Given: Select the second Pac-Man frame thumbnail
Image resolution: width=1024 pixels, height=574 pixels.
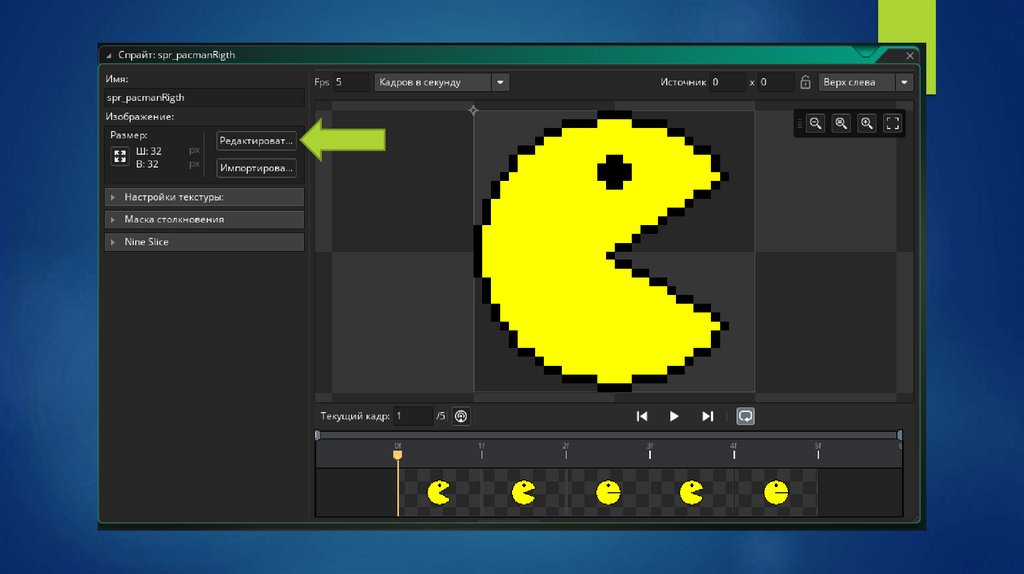Looking at the screenshot, I should 523,492.
